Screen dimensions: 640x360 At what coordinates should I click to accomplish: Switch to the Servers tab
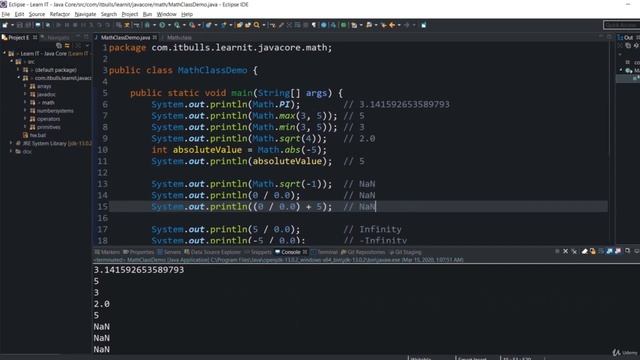click(169, 252)
